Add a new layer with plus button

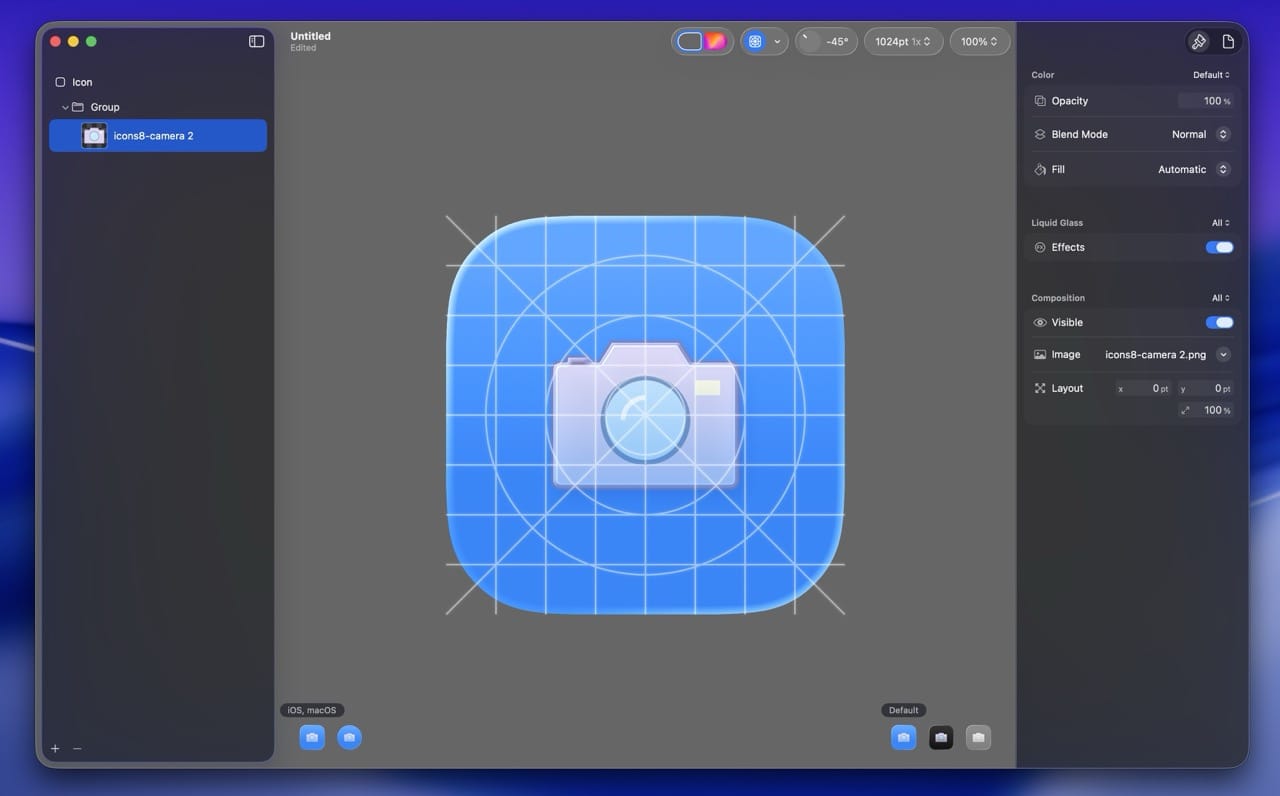pos(55,748)
